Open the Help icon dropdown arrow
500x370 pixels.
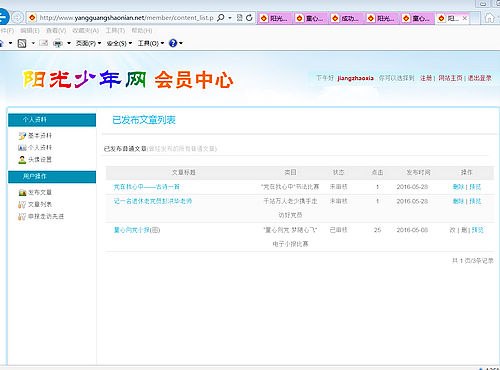(181, 43)
